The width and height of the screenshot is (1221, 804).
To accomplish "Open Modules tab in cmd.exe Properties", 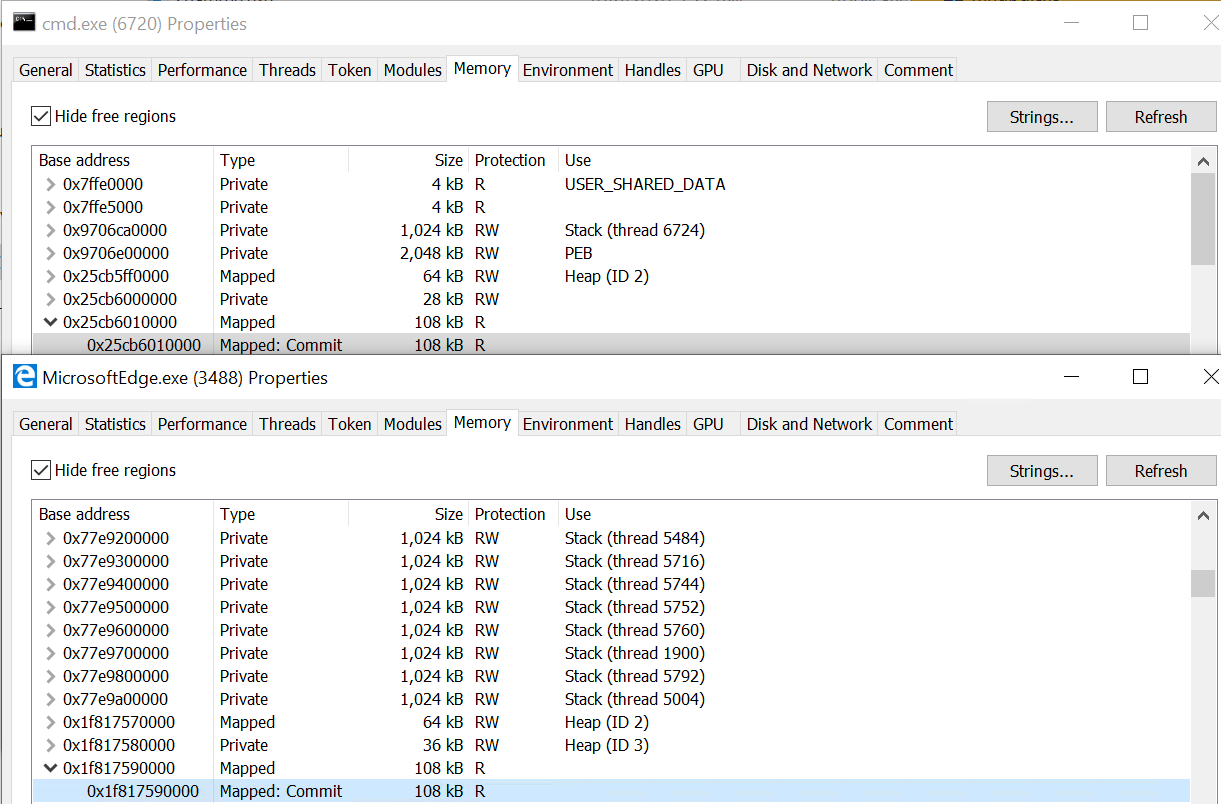I will 412,70.
